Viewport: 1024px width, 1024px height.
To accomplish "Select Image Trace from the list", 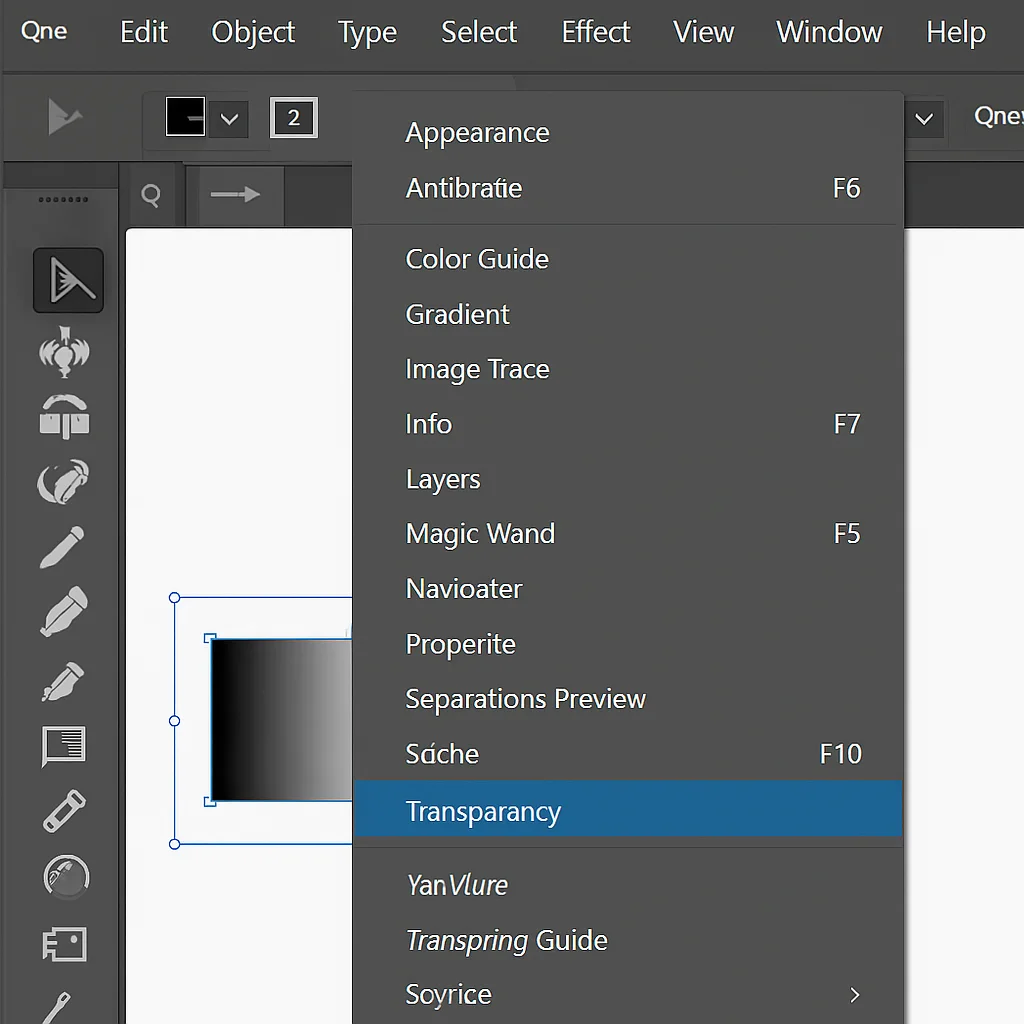I will pyautogui.click(x=628, y=369).
